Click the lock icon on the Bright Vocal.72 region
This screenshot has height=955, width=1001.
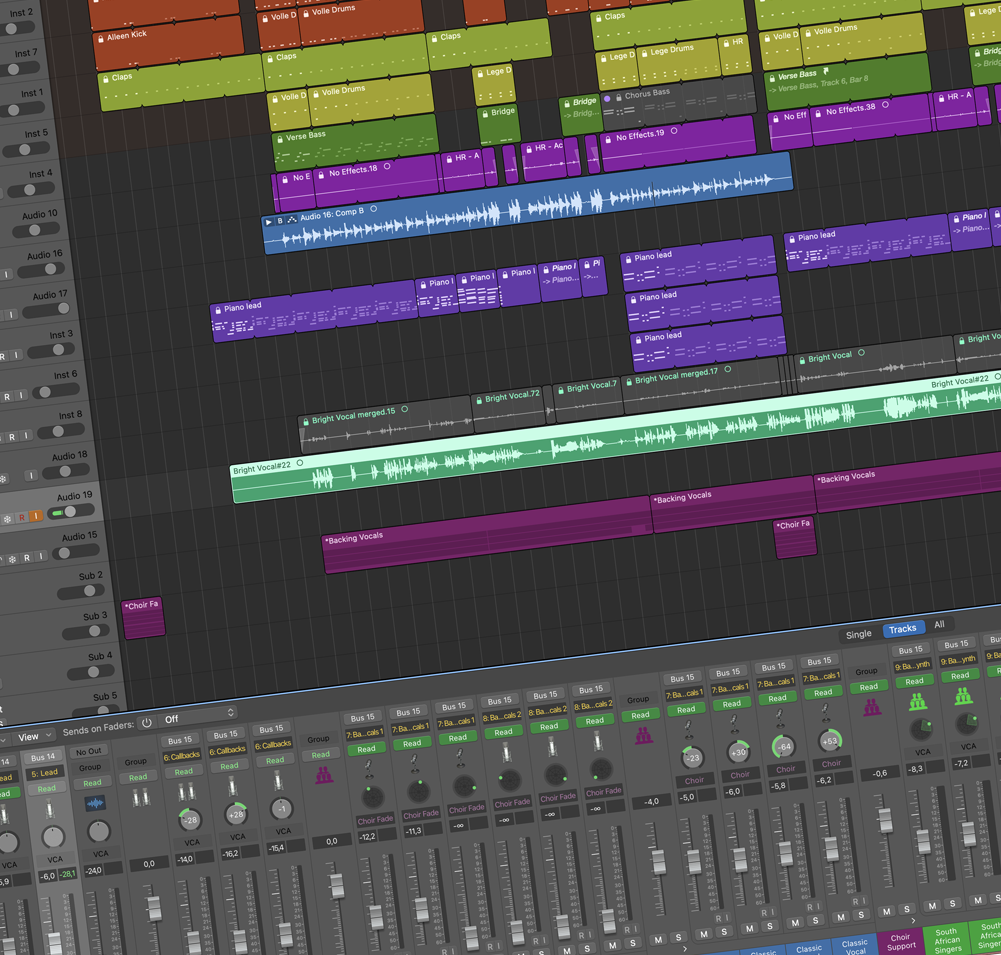coord(479,400)
